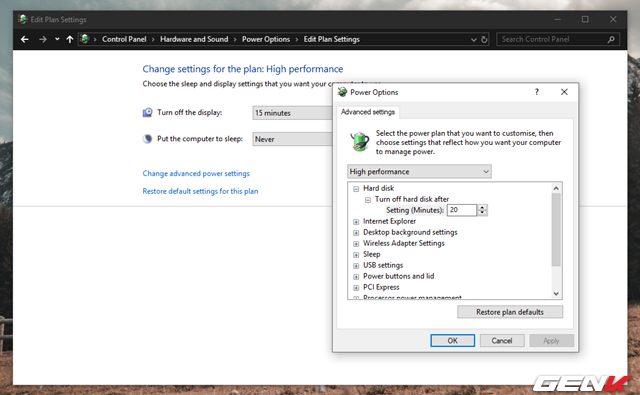Click the Edit Plan Settings title bar icon
This screenshot has width=640, height=395.
pos(22,19)
